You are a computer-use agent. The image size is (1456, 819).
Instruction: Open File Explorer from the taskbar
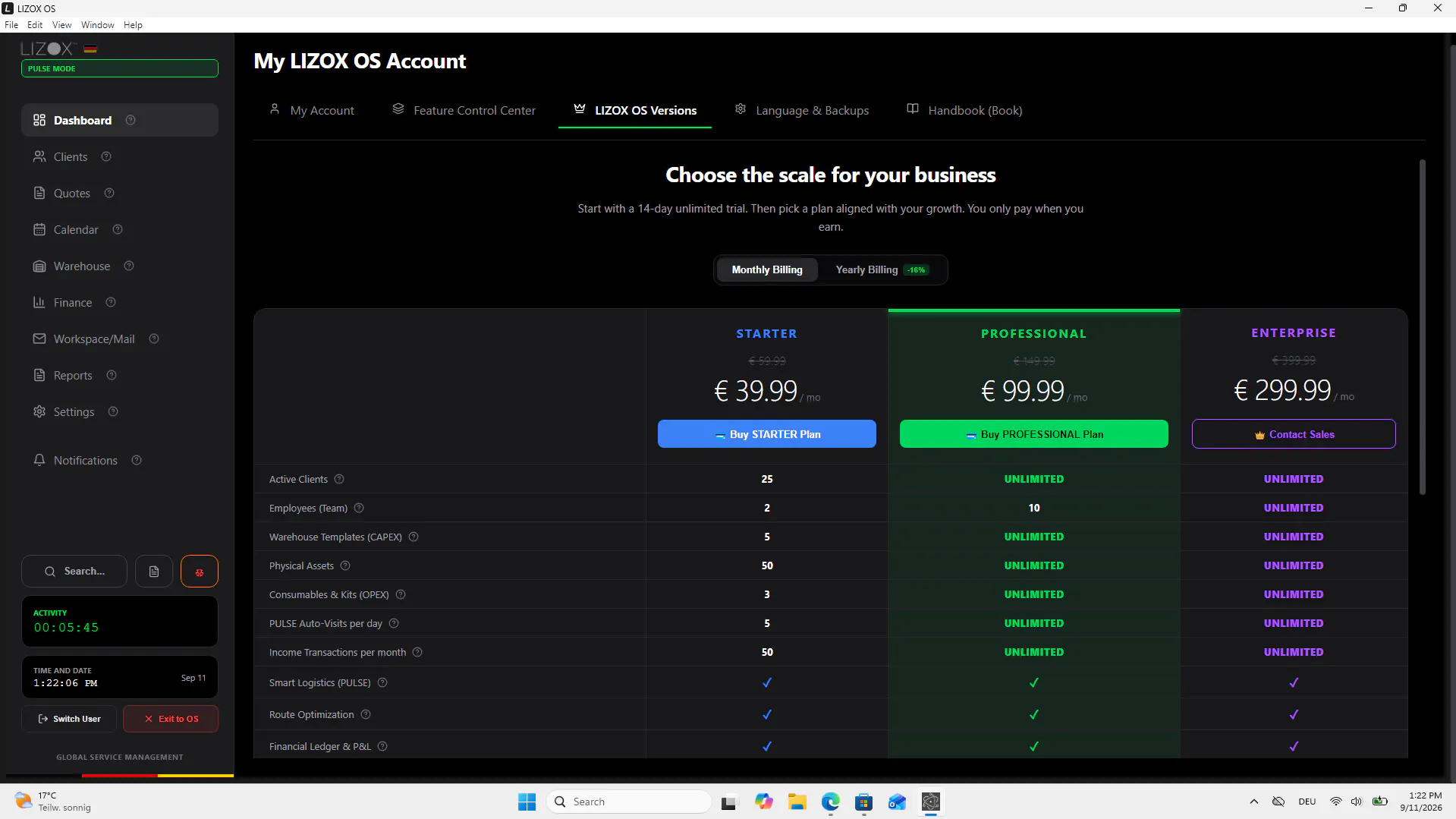click(x=797, y=802)
